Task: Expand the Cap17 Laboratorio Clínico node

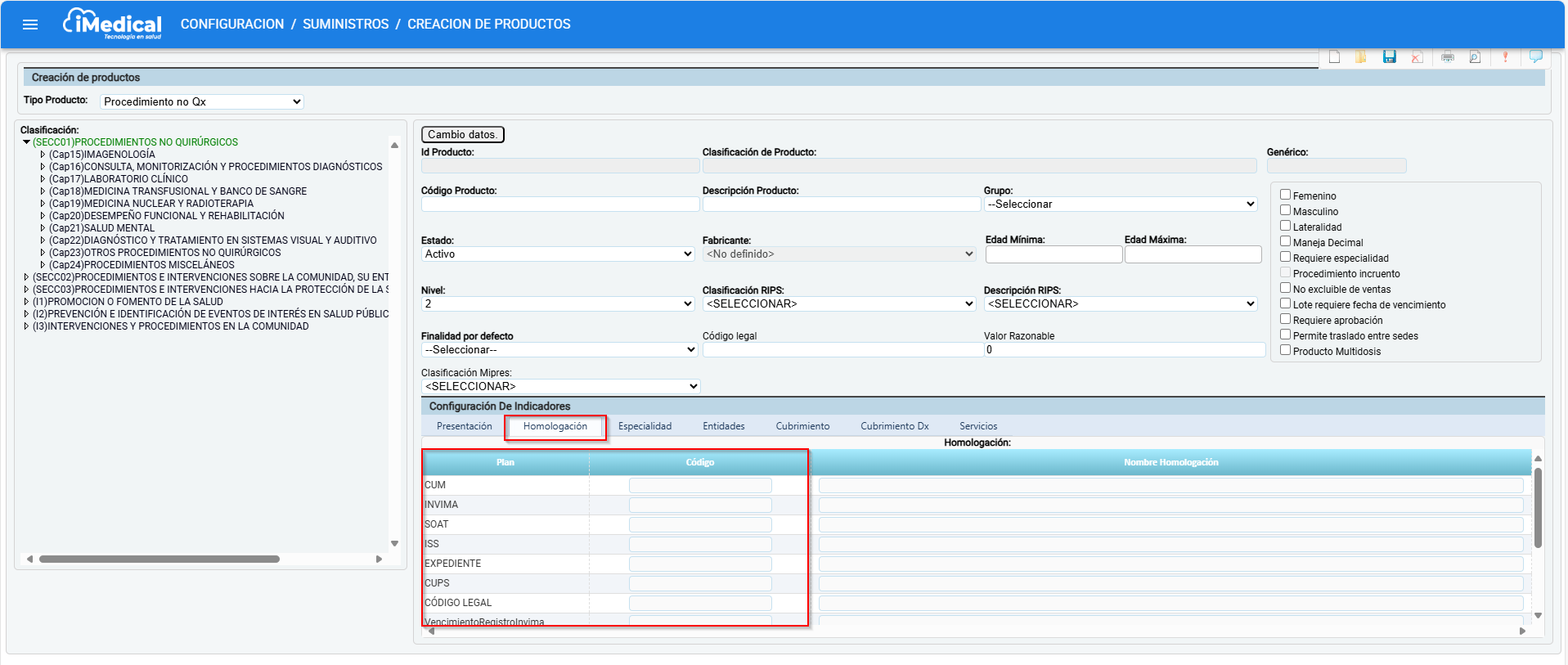Action: coord(43,179)
